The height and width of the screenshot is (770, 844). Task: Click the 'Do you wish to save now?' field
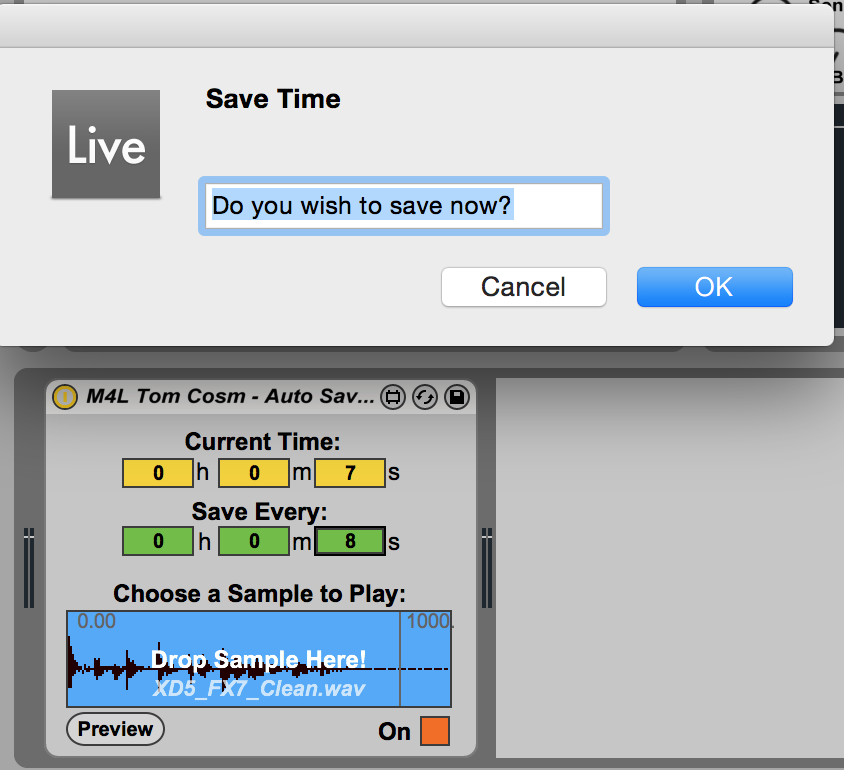[x=404, y=206]
